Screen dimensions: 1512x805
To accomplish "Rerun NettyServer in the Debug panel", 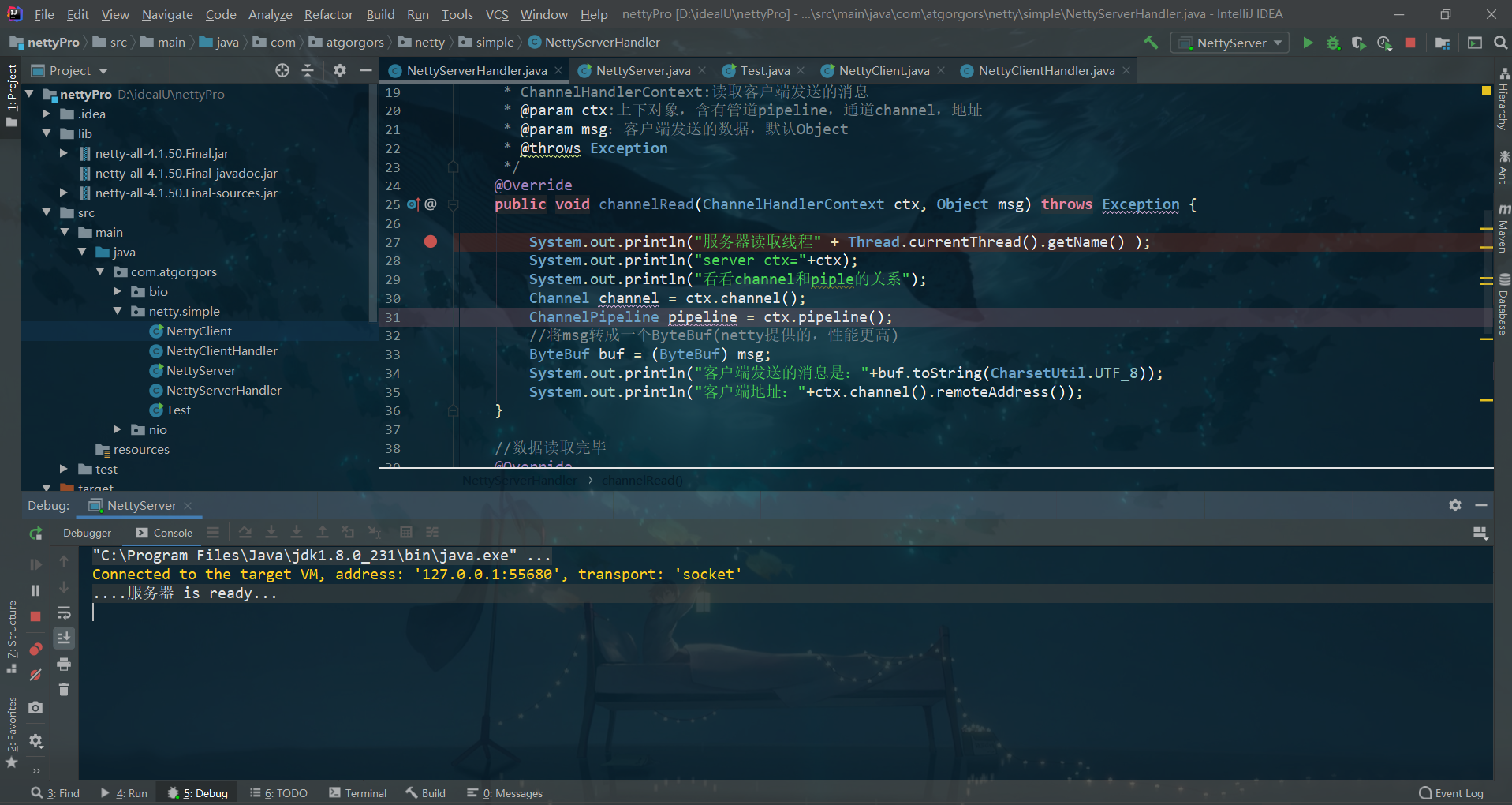I will [35, 534].
